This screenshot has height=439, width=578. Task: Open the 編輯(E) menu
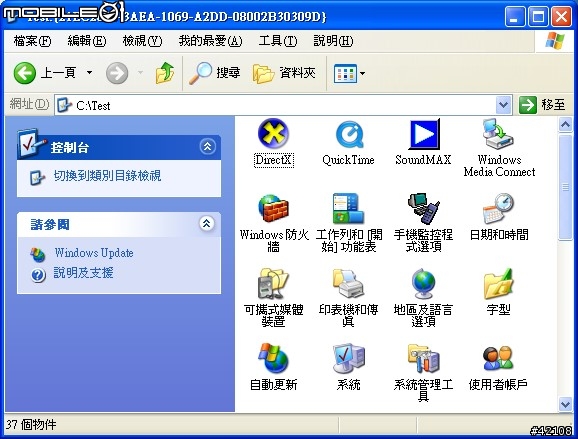pyautogui.click(x=87, y=41)
